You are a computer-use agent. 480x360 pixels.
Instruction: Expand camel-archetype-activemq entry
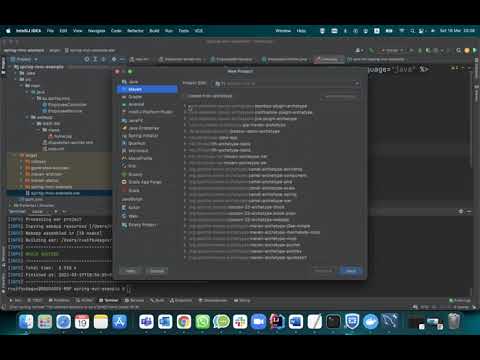point(185,169)
